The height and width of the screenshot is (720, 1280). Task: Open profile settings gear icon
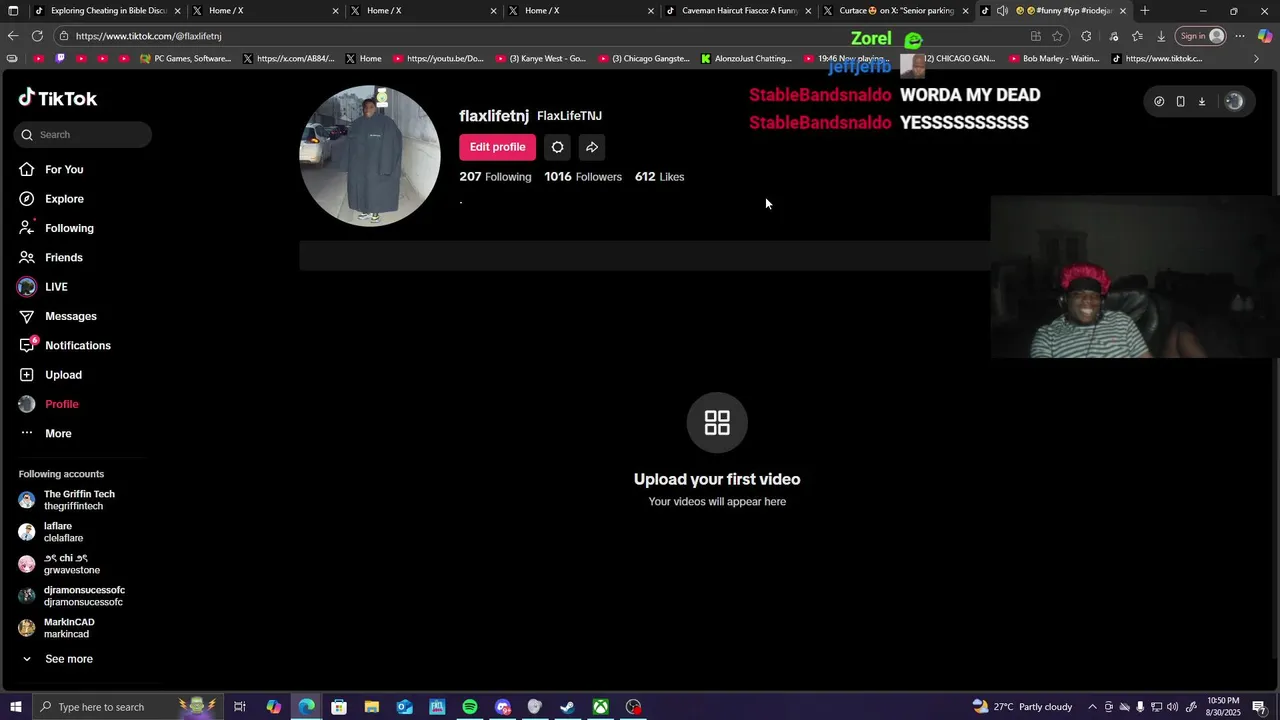pos(557,147)
